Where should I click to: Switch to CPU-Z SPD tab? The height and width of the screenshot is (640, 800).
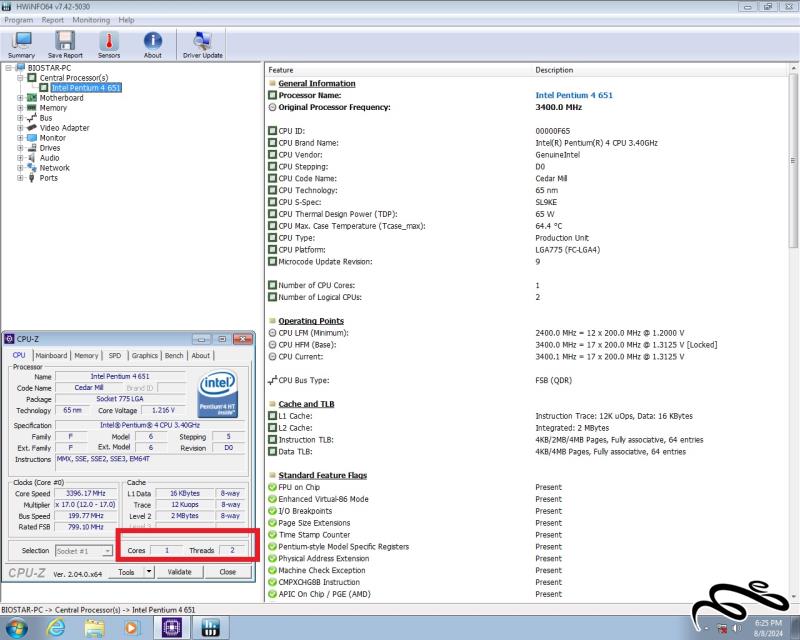point(115,355)
